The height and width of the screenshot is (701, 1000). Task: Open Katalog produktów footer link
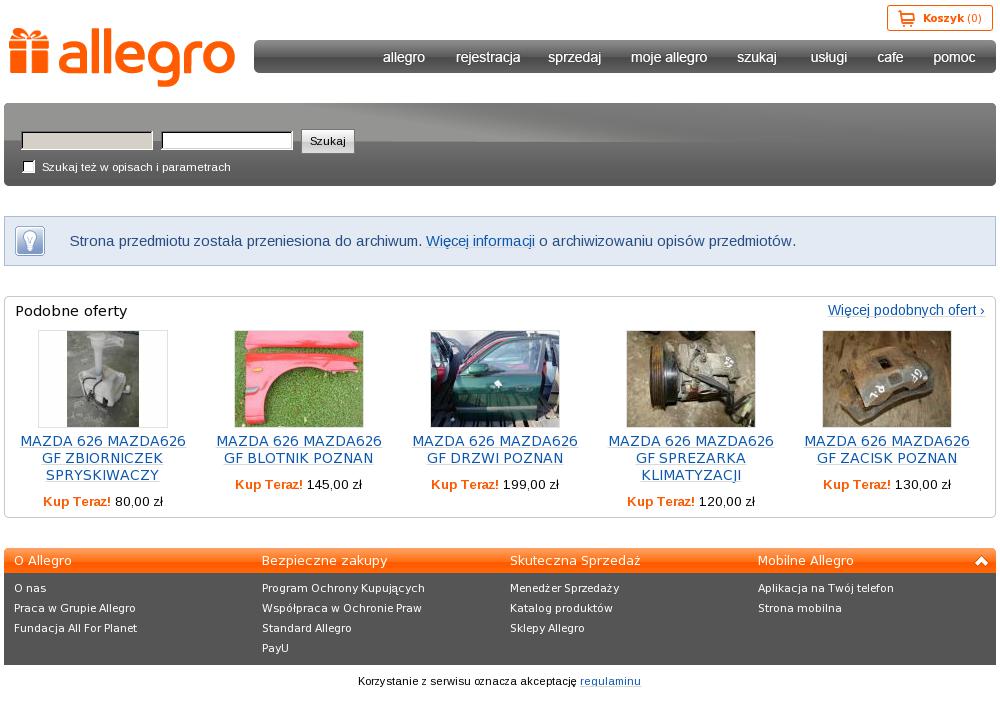tap(561, 608)
